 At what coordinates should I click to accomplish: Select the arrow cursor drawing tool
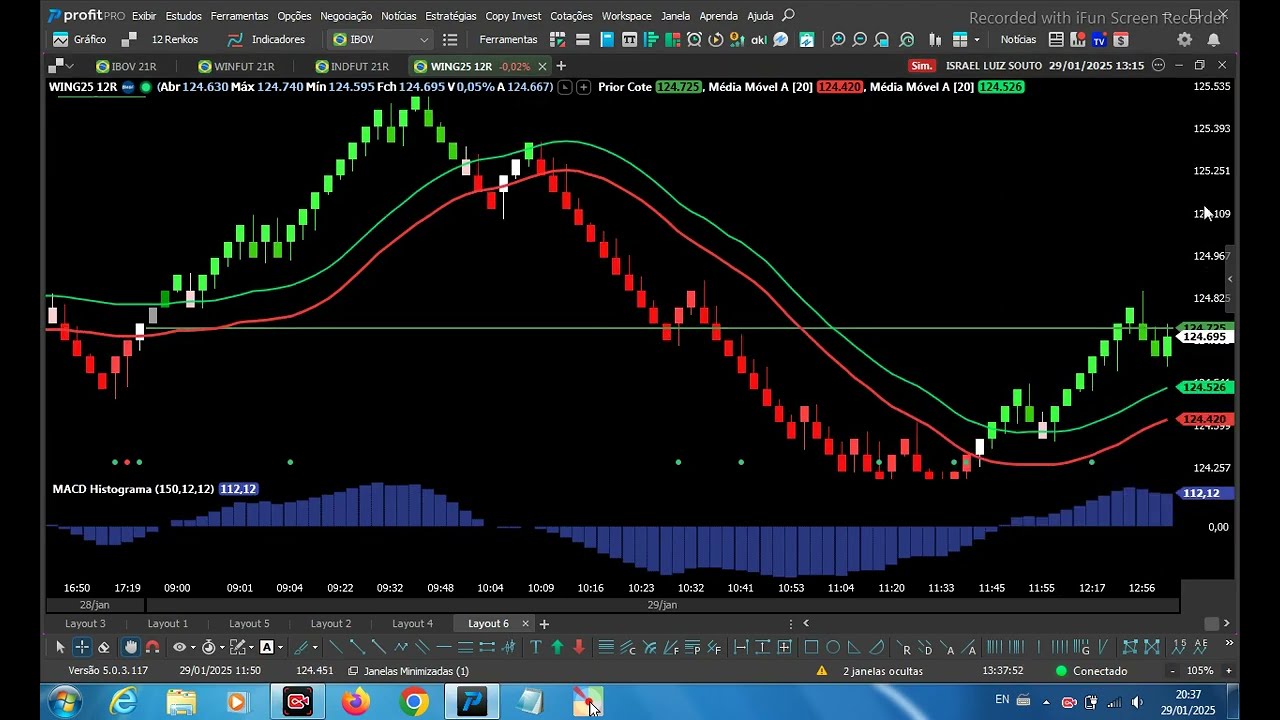[x=60, y=647]
